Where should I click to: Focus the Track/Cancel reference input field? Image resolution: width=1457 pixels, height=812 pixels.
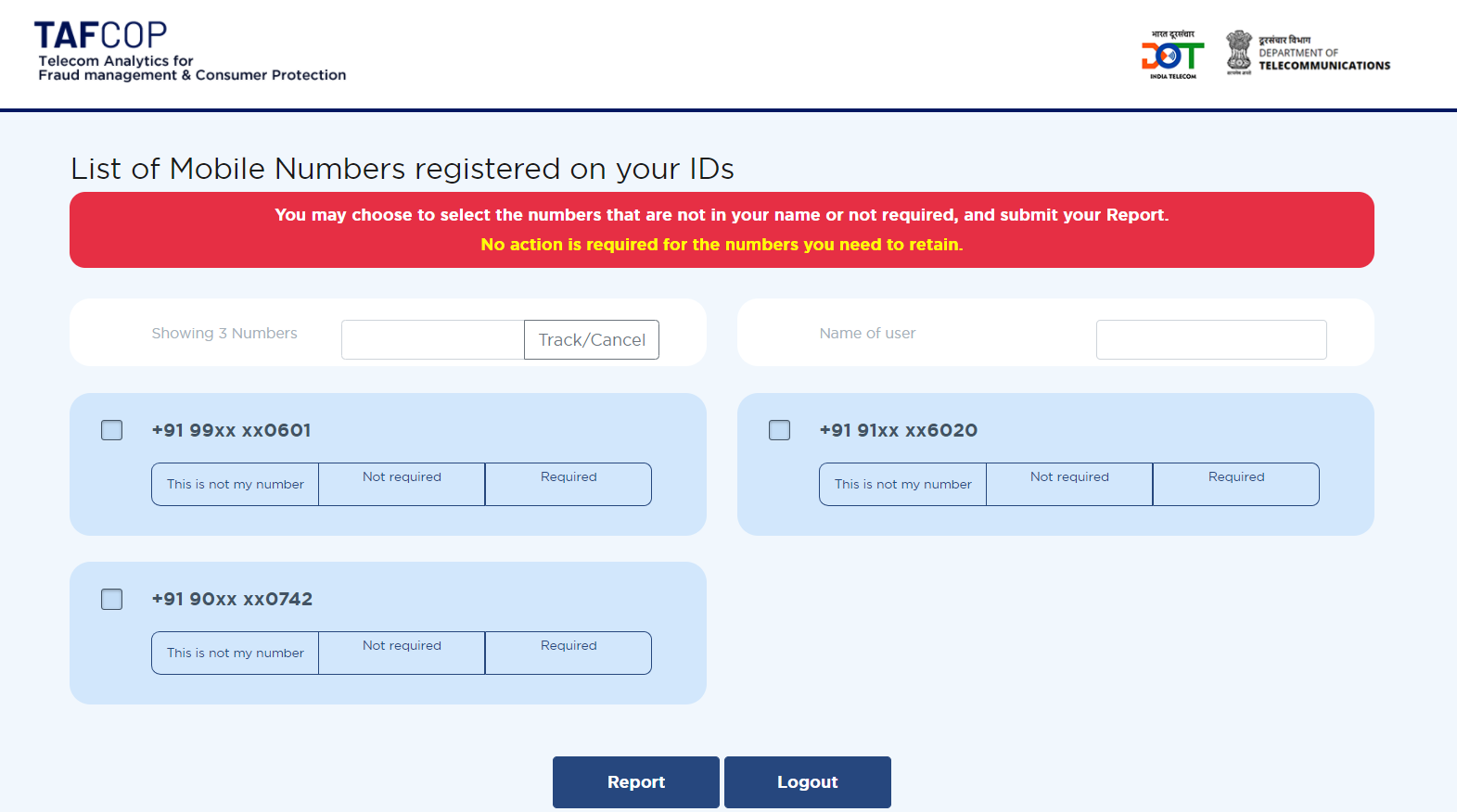tap(433, 339)
